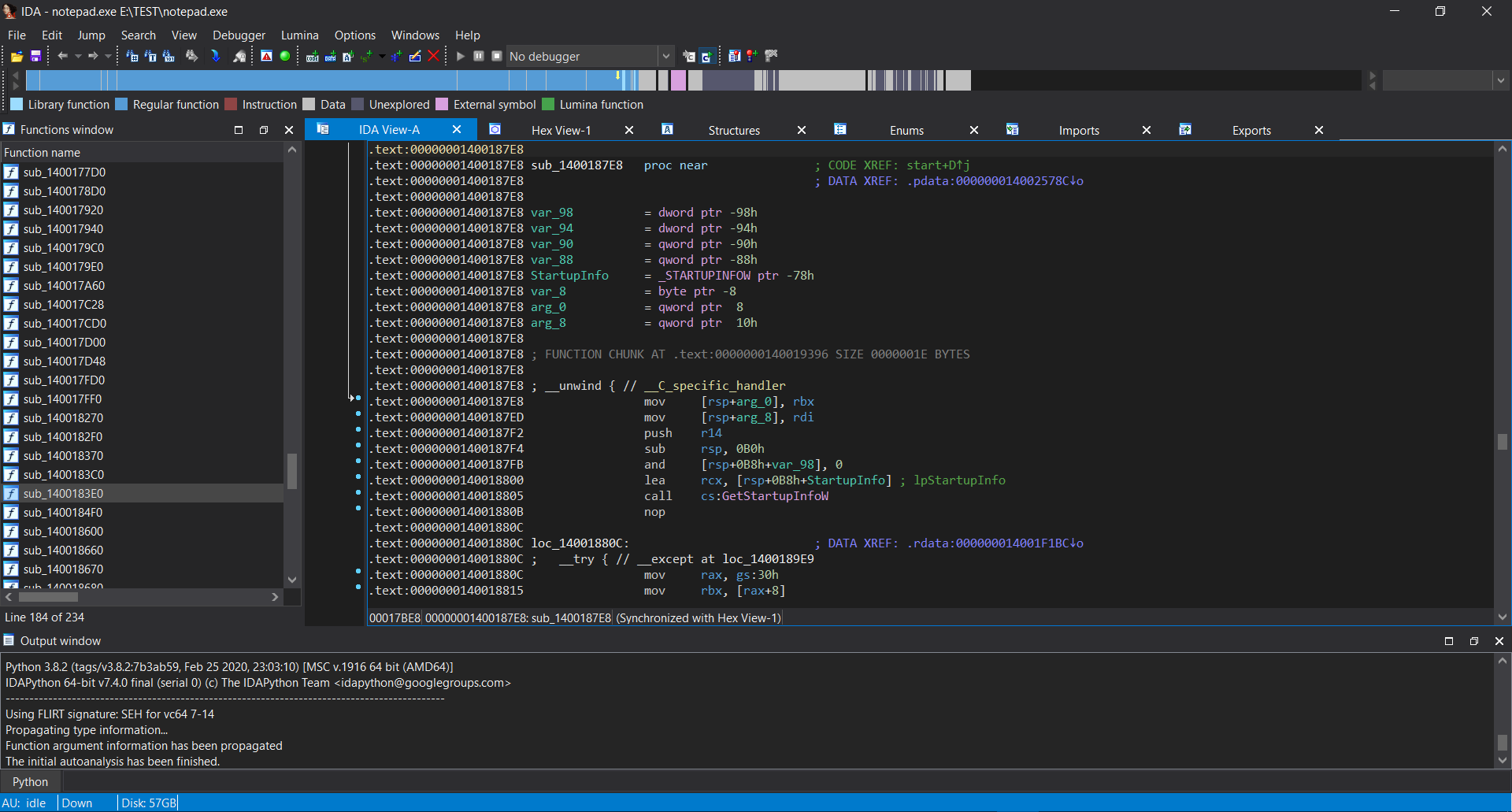The image size is (1512, 812).
Task: Click the green circle toolbar icon
Action: 285,56
